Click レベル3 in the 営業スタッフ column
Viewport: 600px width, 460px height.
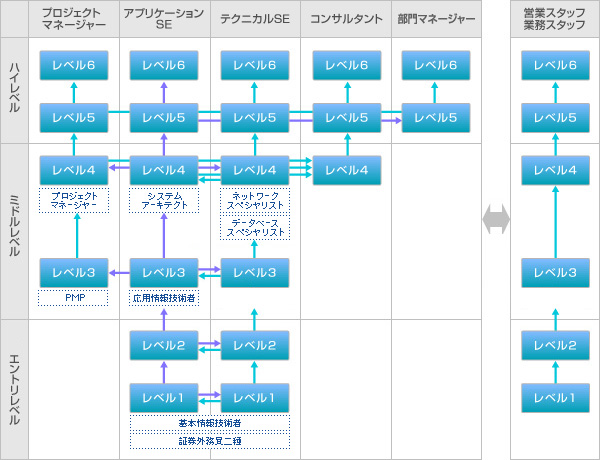[556, 273]
